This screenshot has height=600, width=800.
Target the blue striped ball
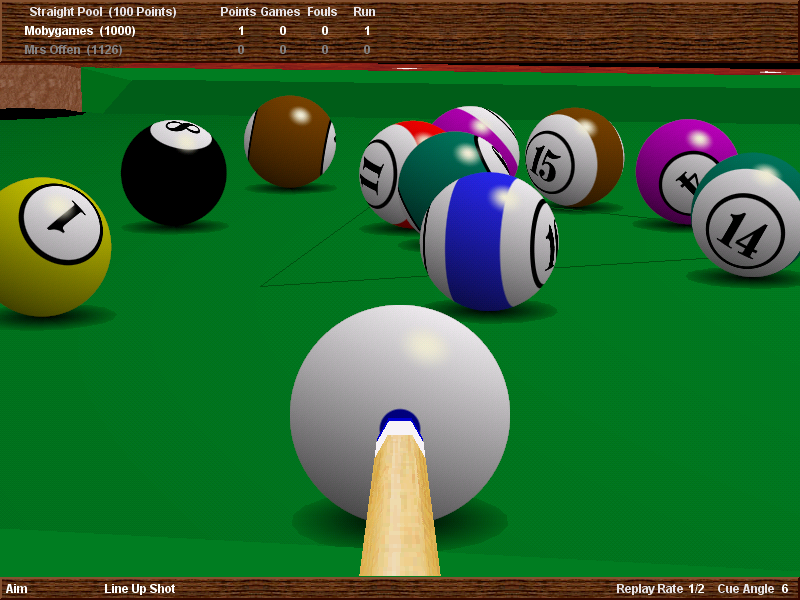click(x=487, y=241)
